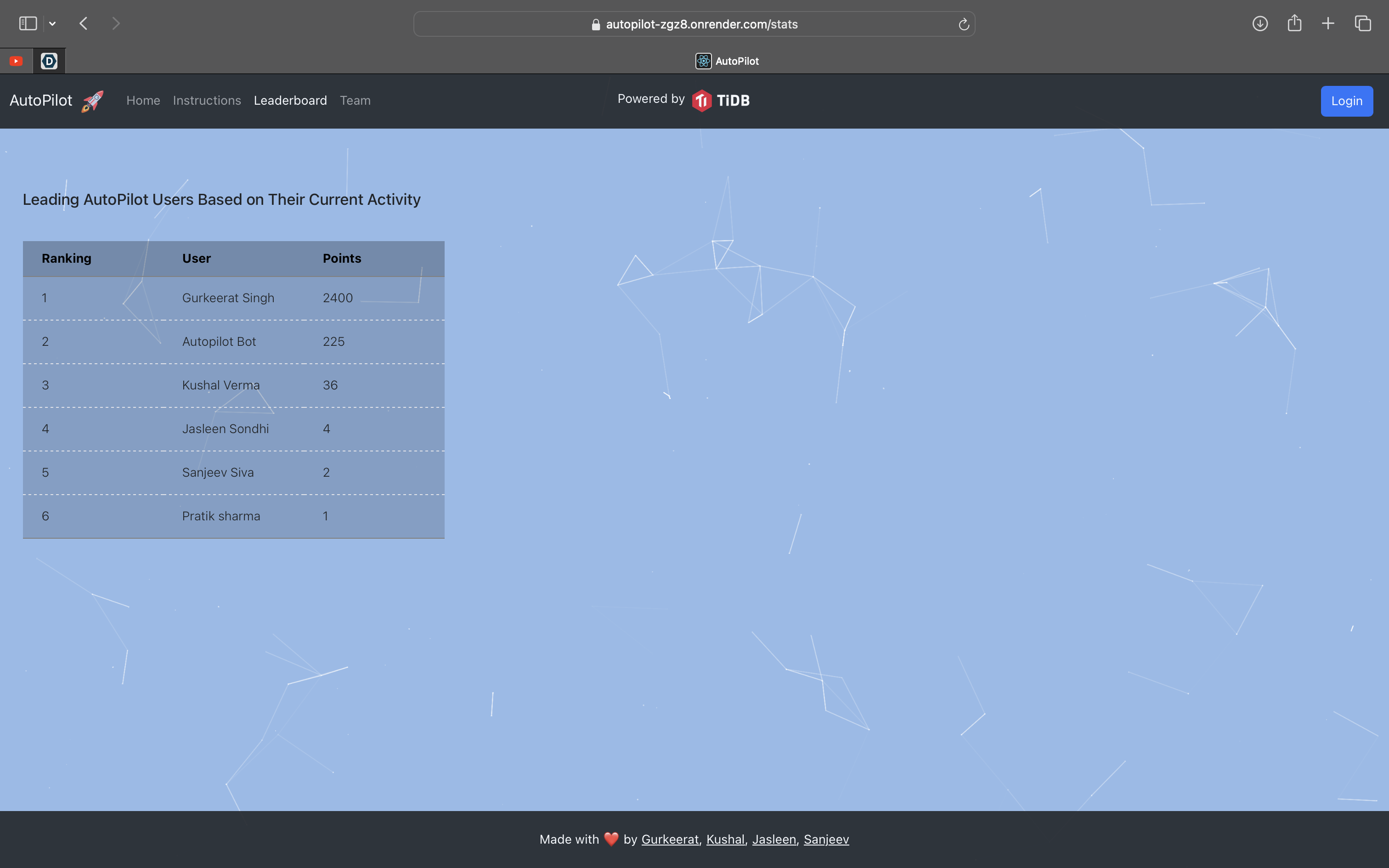Follow the Sanjeev footer link

click(x=826, y=840)
